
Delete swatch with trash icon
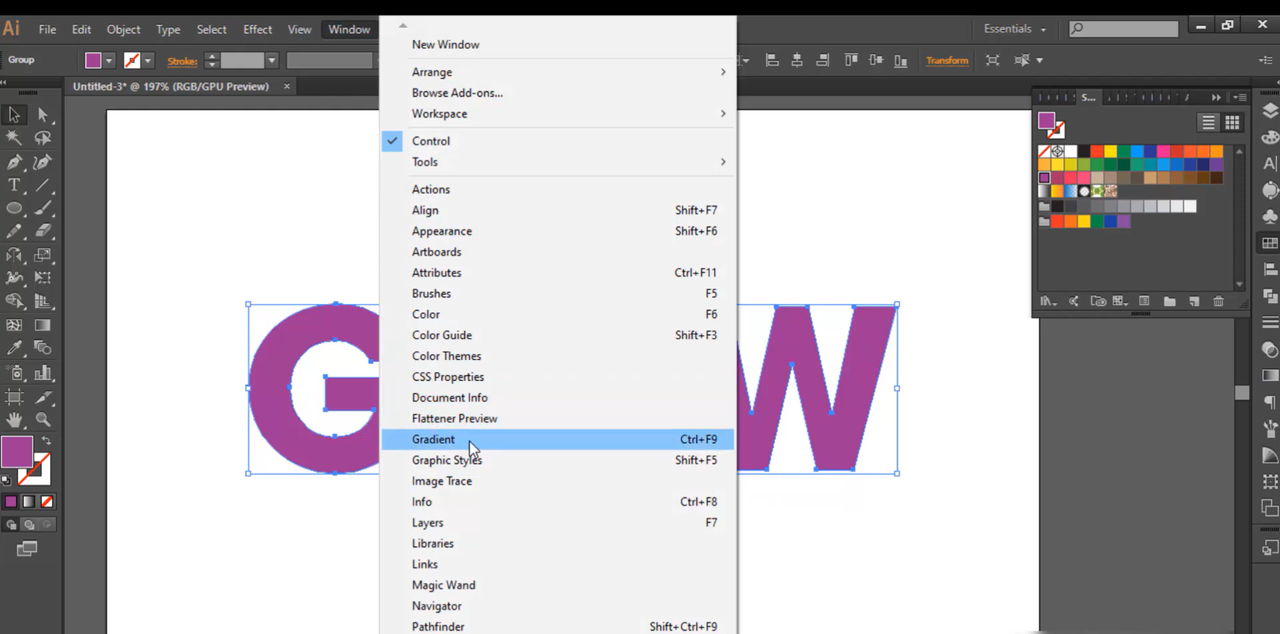(x=1218, y=301)
